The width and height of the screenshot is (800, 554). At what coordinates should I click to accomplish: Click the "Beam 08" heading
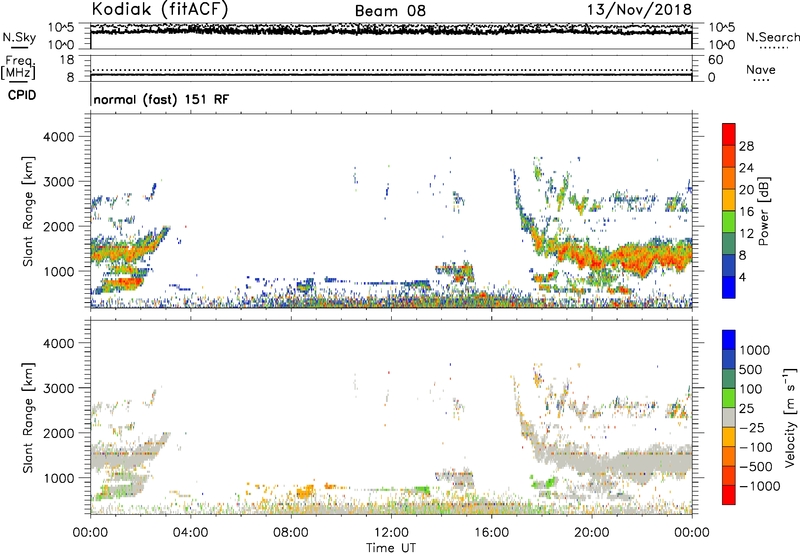click(x=390, y=11)
